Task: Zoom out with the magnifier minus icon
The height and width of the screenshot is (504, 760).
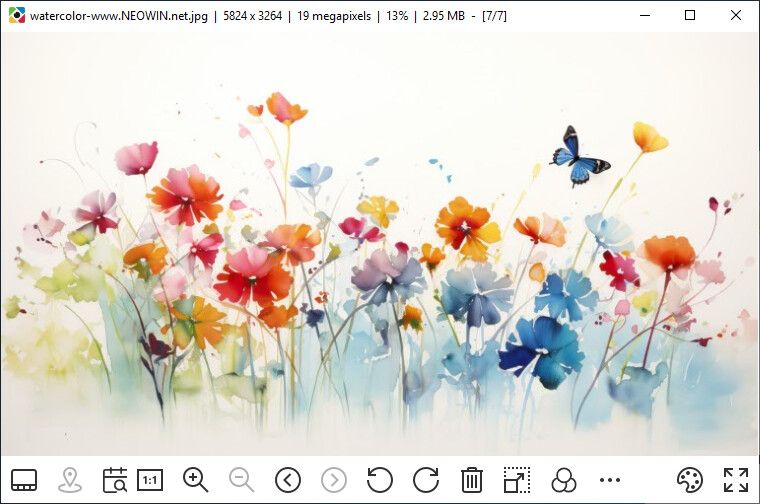Action: (241, 480)
